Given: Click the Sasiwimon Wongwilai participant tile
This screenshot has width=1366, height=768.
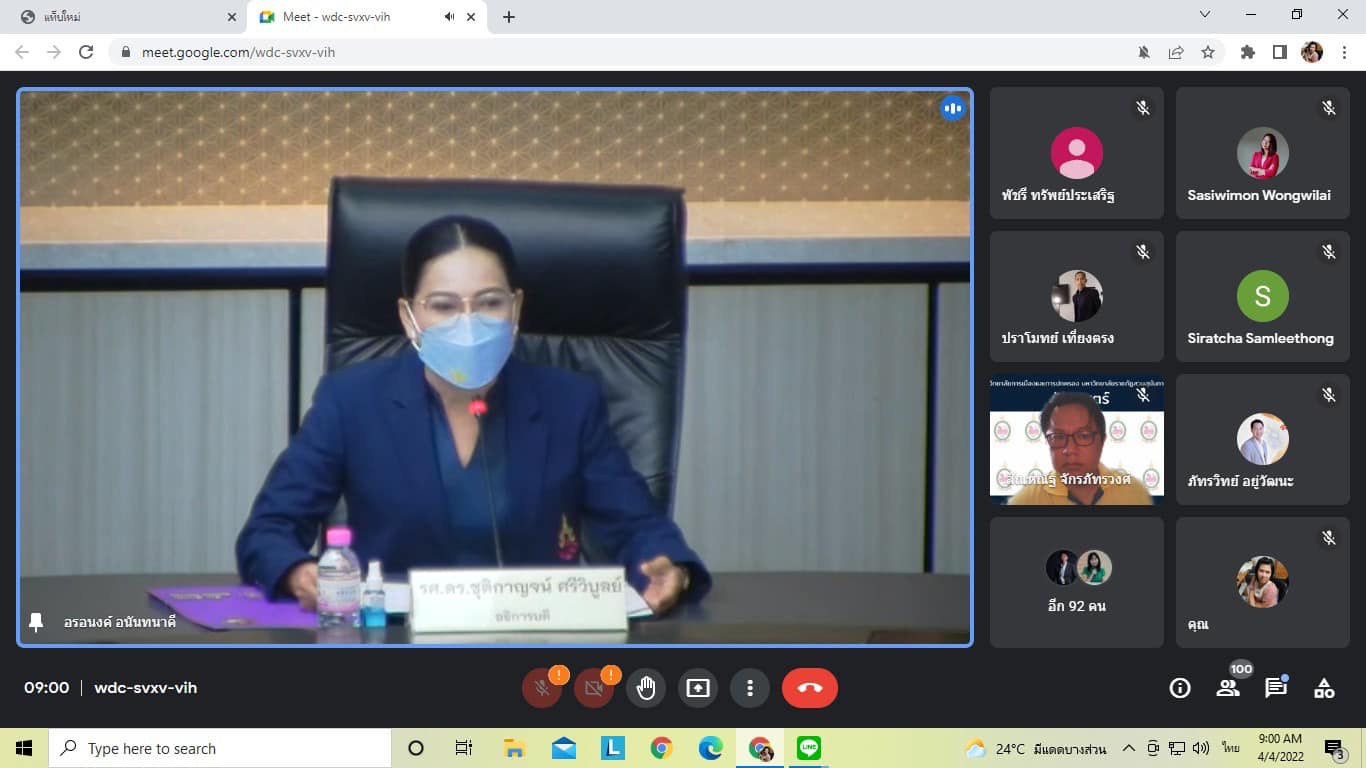Looking at the screenshot, I should tap(1262, 153).
